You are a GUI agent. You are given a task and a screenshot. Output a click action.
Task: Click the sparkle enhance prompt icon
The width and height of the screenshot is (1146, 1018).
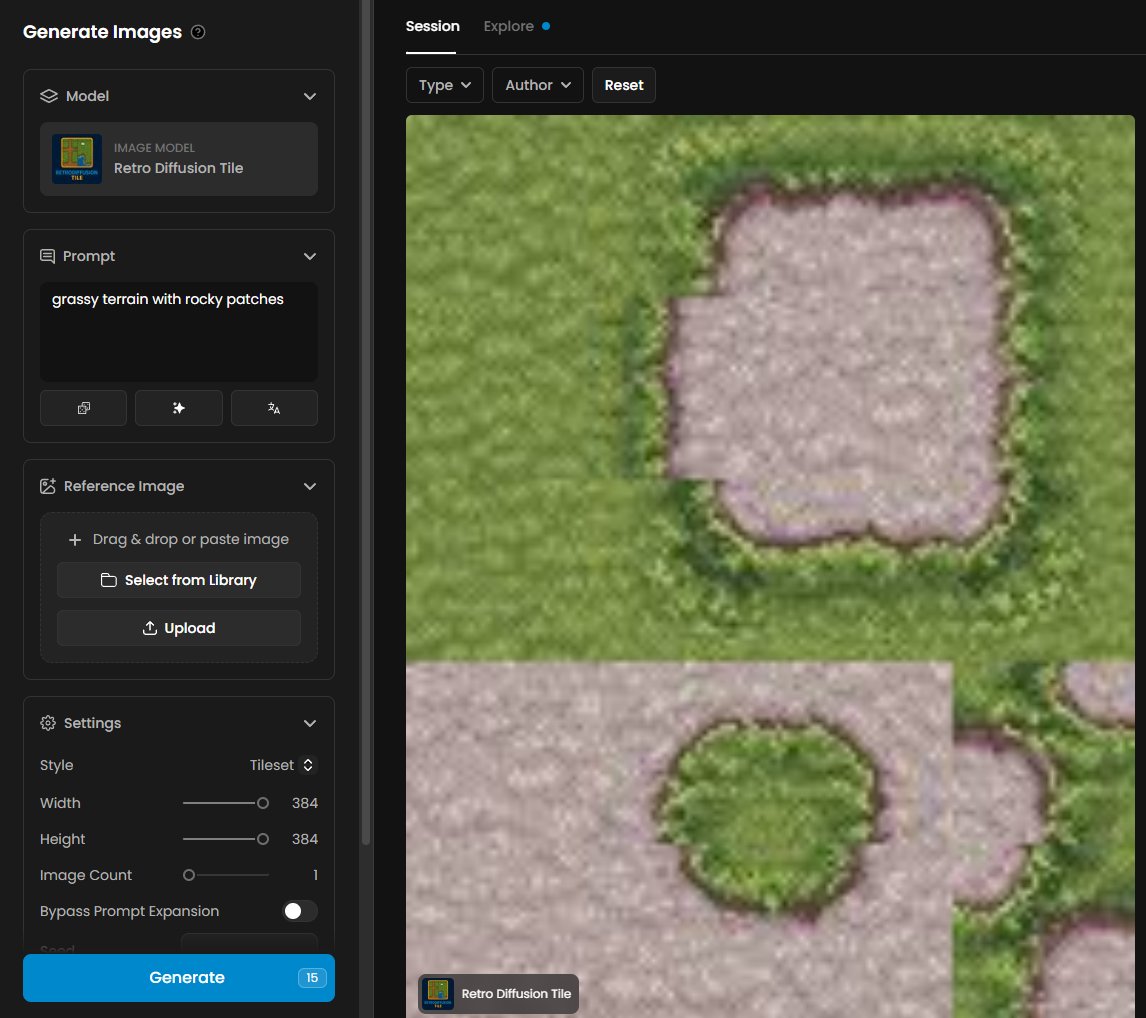click(179, 408)
